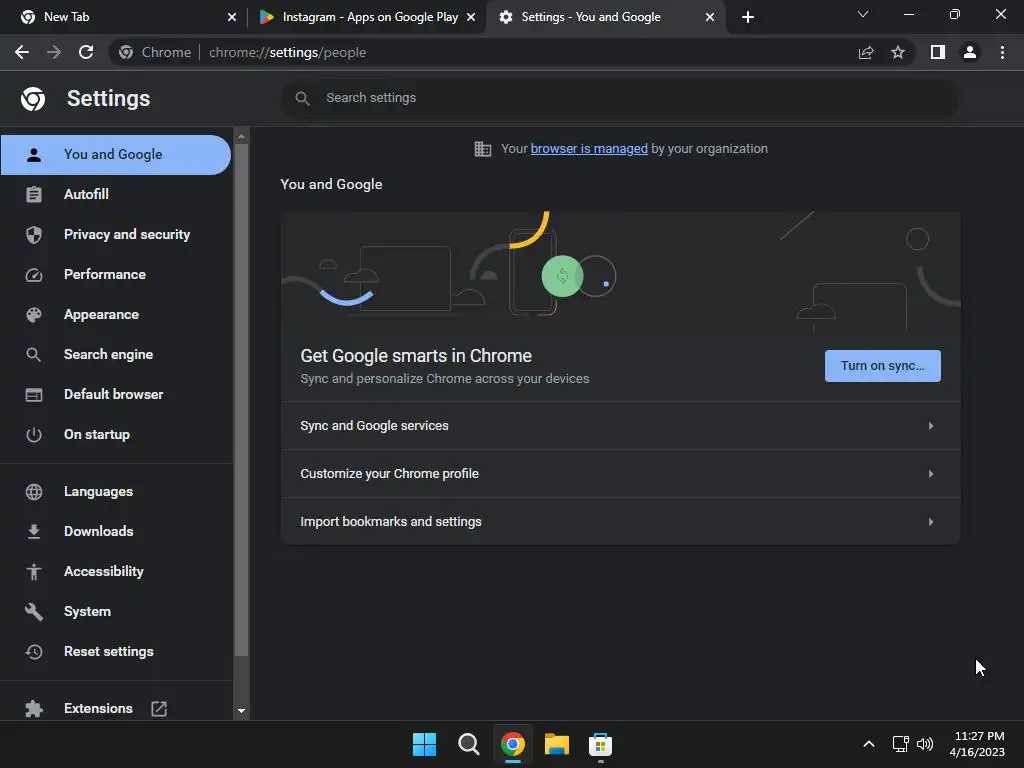This screenshot has width=1024, height=768.
Task: Click the Turn on sync button
Action: pyautogui.click(x=882, y=366)
